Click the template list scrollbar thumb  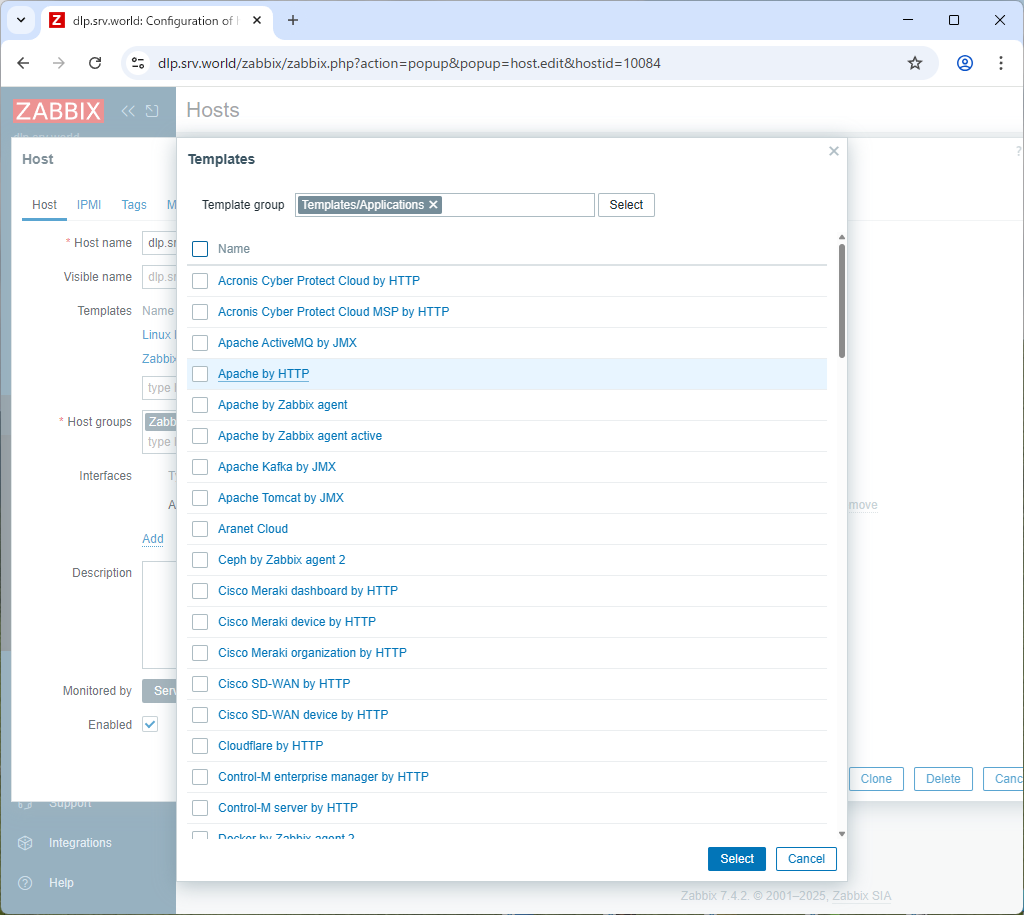click(x=842, y=300)
